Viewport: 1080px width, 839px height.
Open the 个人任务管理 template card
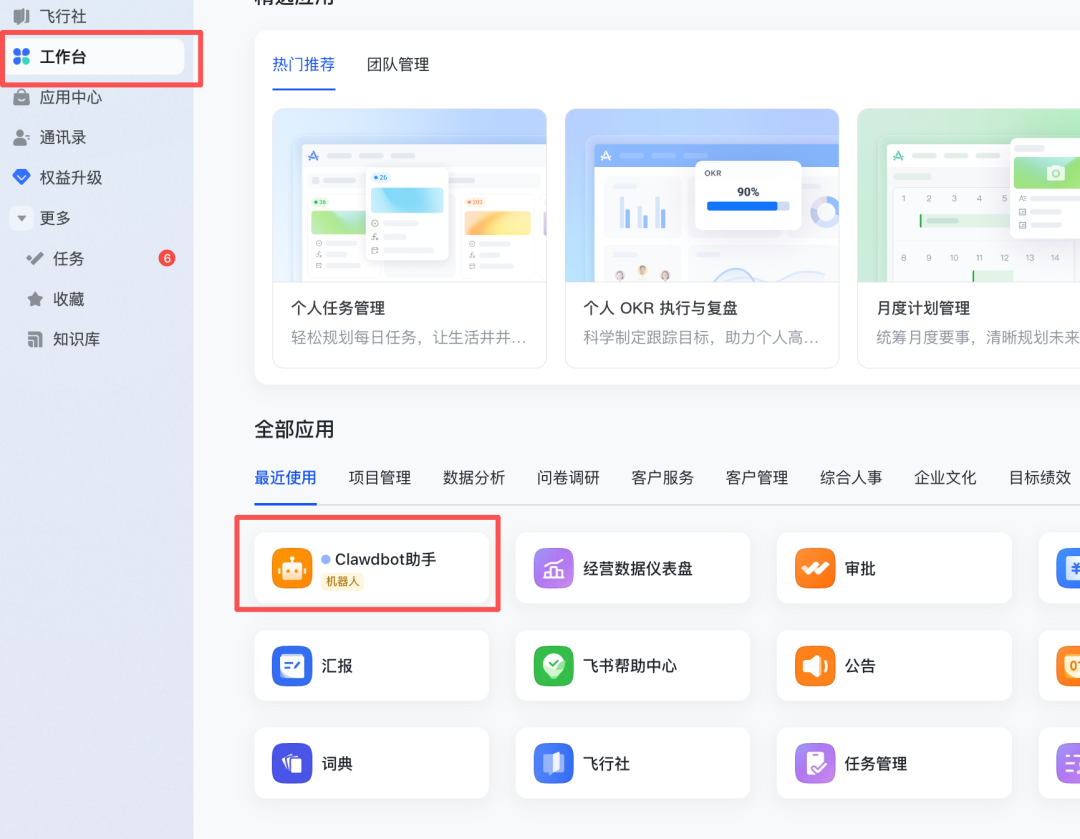point(409,238)
